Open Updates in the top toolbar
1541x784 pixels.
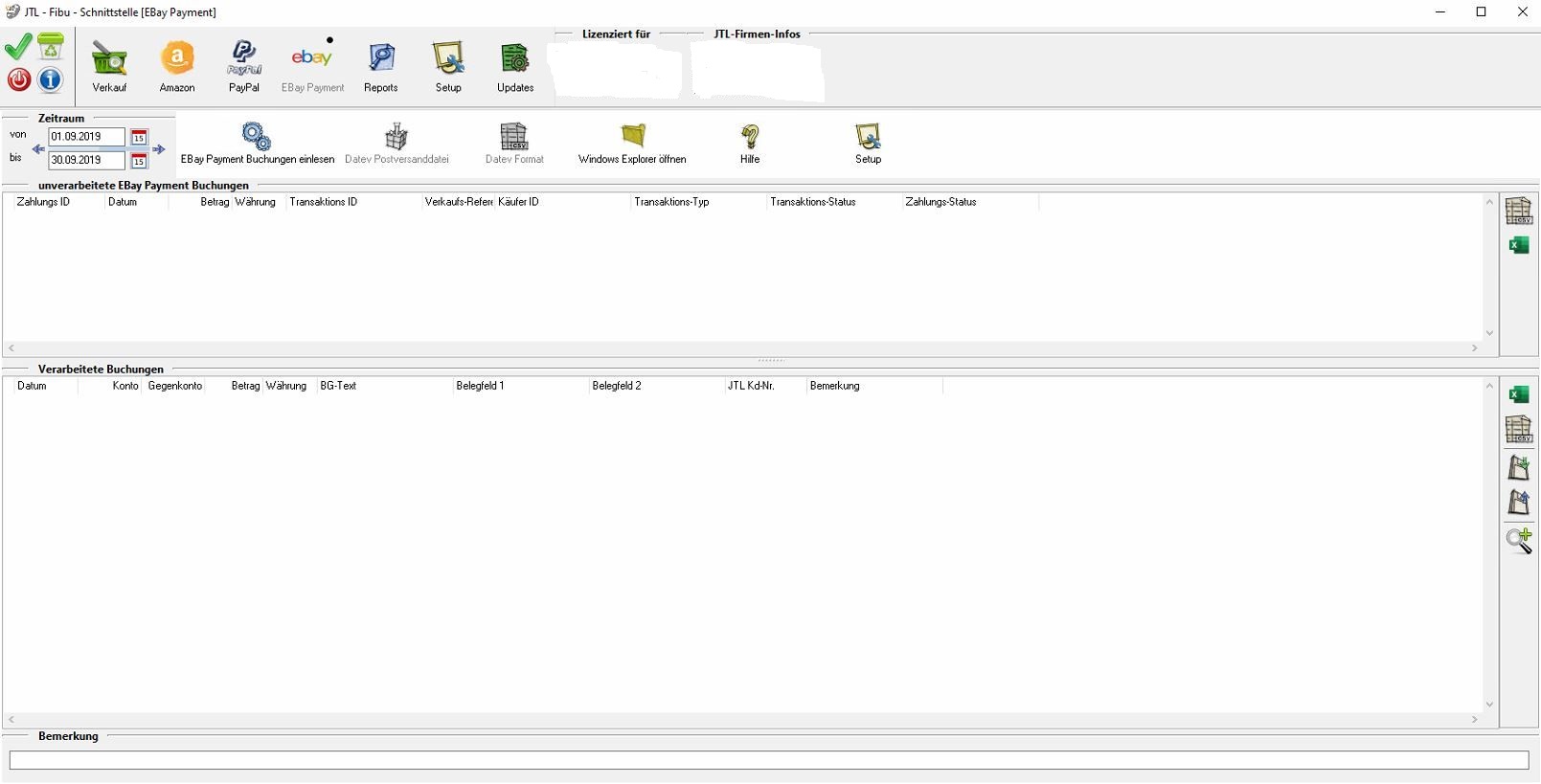514,66
